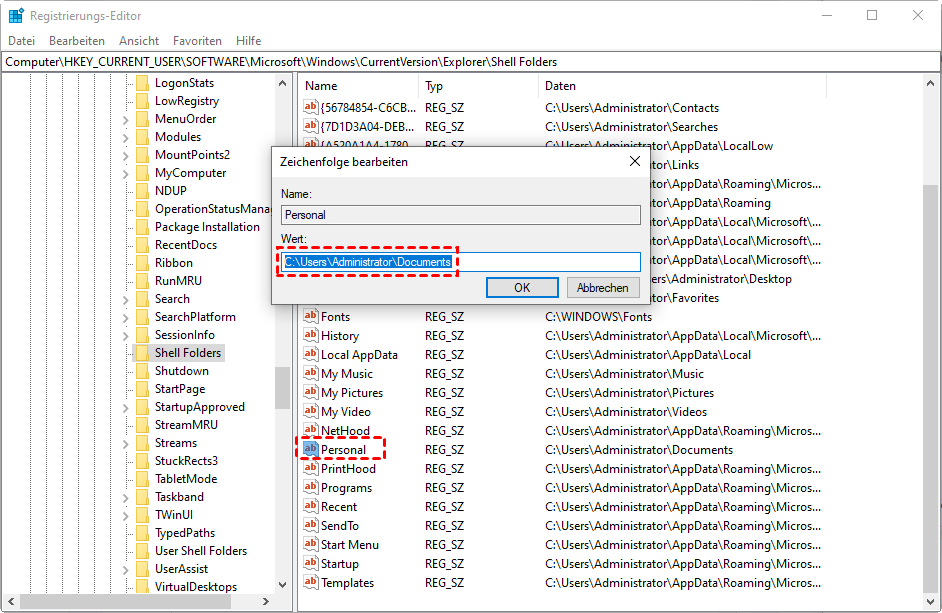Expand the Modules key

click(x=126, y=138)
